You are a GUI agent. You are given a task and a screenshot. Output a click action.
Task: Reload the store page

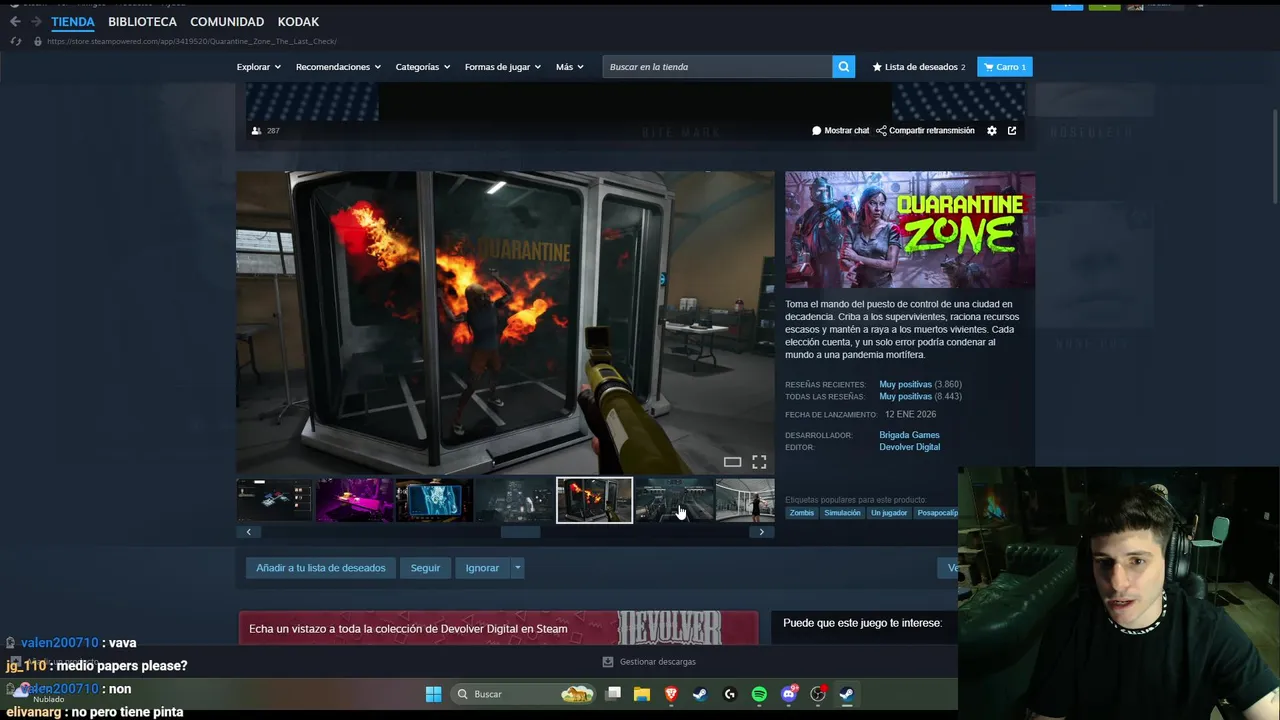[15, 41]
